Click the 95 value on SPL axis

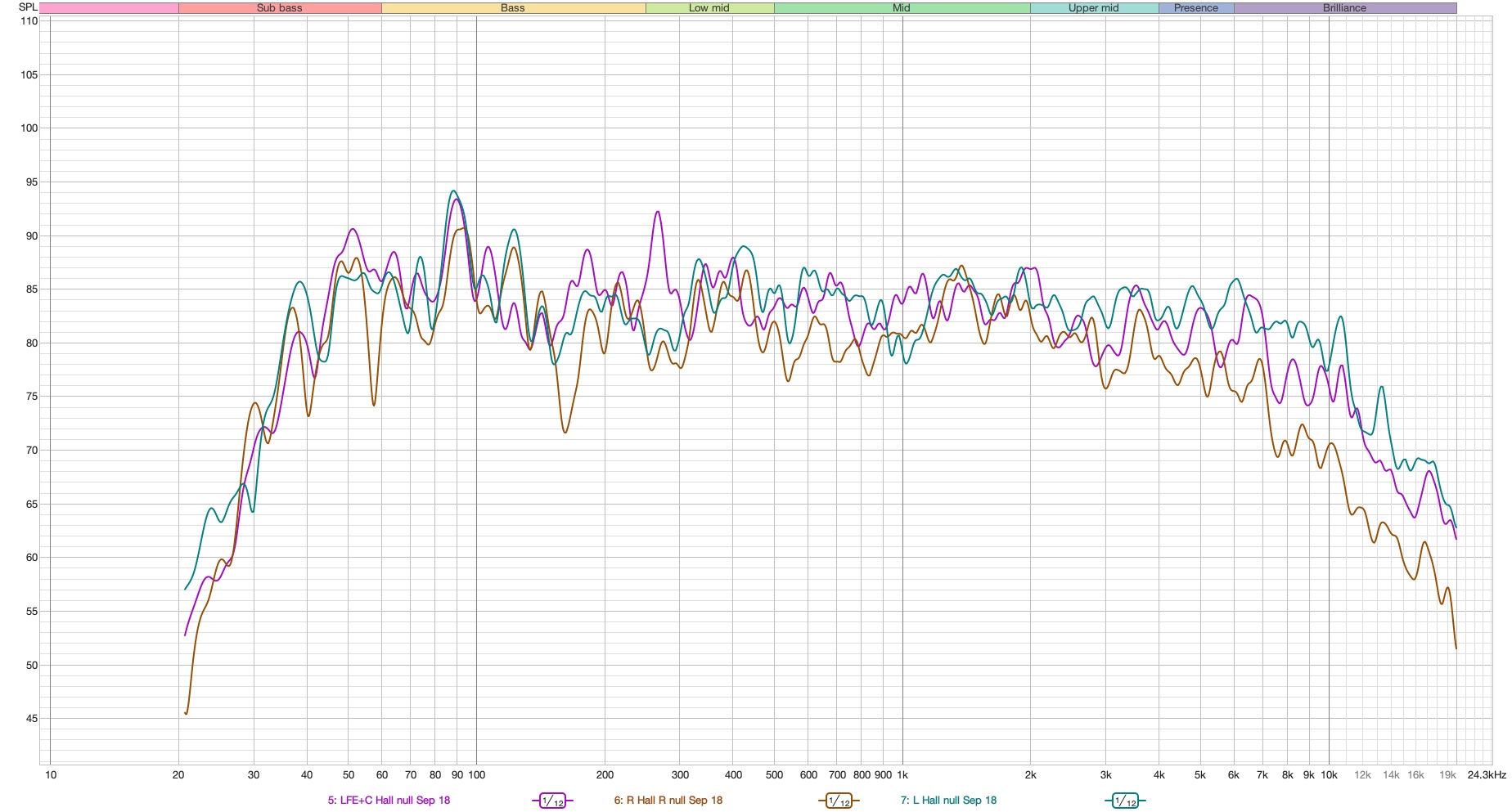pyautogui.click(x=31, y=182)
